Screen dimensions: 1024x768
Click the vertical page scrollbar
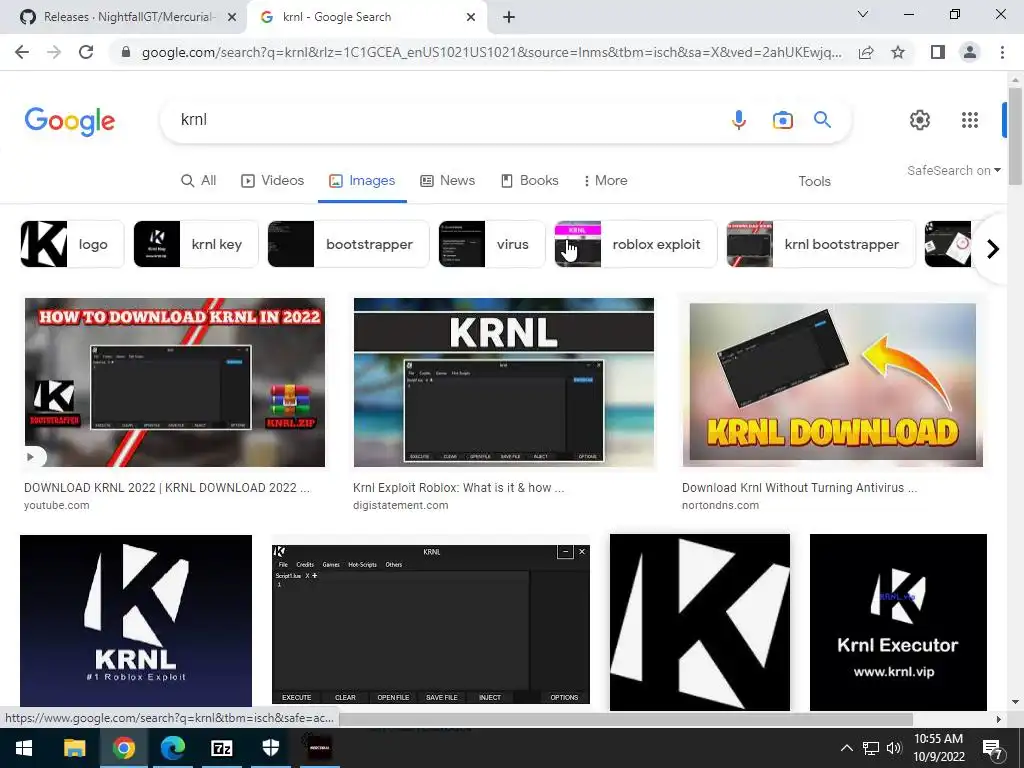tap(1014, 135)
